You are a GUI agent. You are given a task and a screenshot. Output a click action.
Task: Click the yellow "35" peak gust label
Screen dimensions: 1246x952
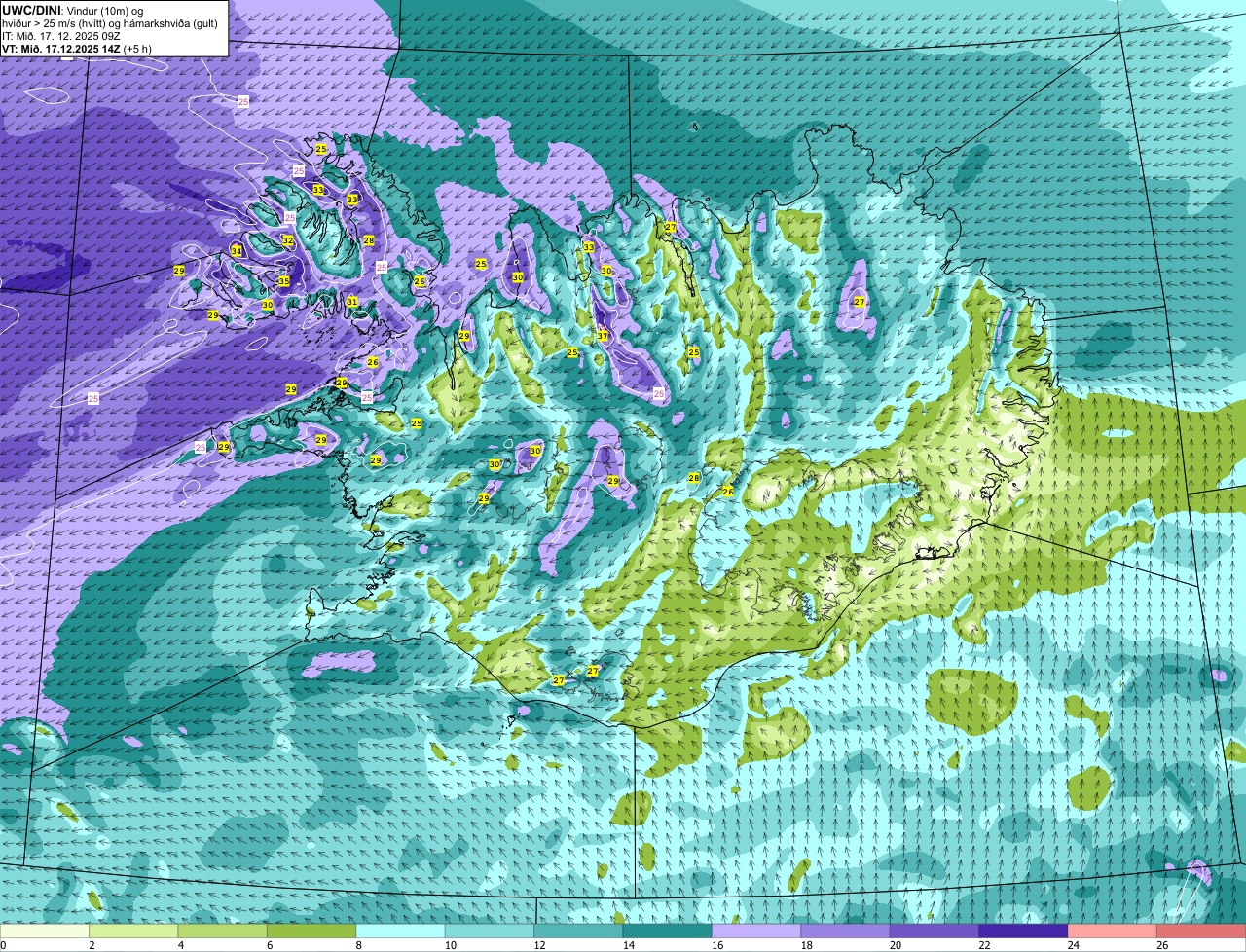(x=283, y=281)
